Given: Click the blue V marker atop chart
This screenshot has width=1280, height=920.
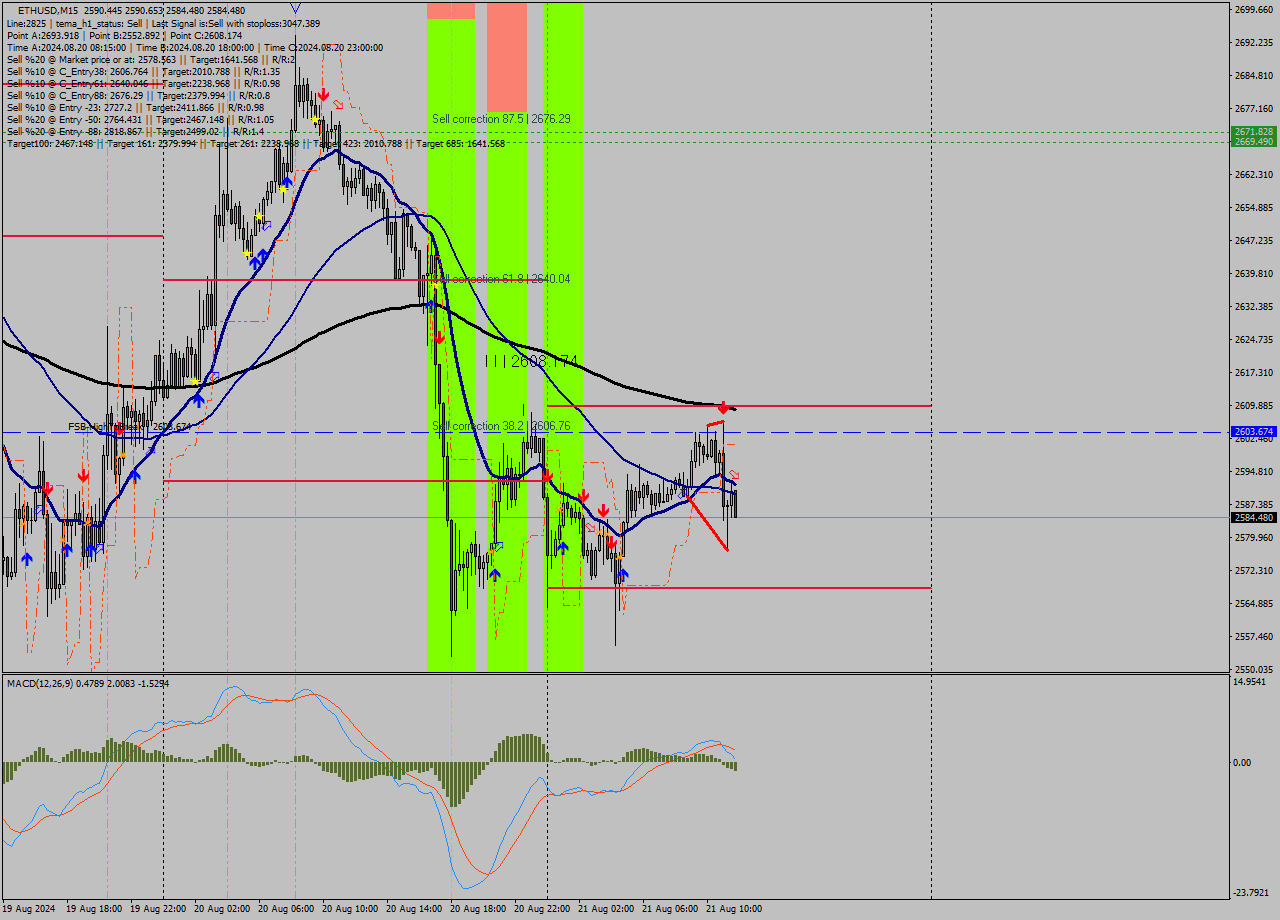Looking at the screenshot, I should coord(295,8).
